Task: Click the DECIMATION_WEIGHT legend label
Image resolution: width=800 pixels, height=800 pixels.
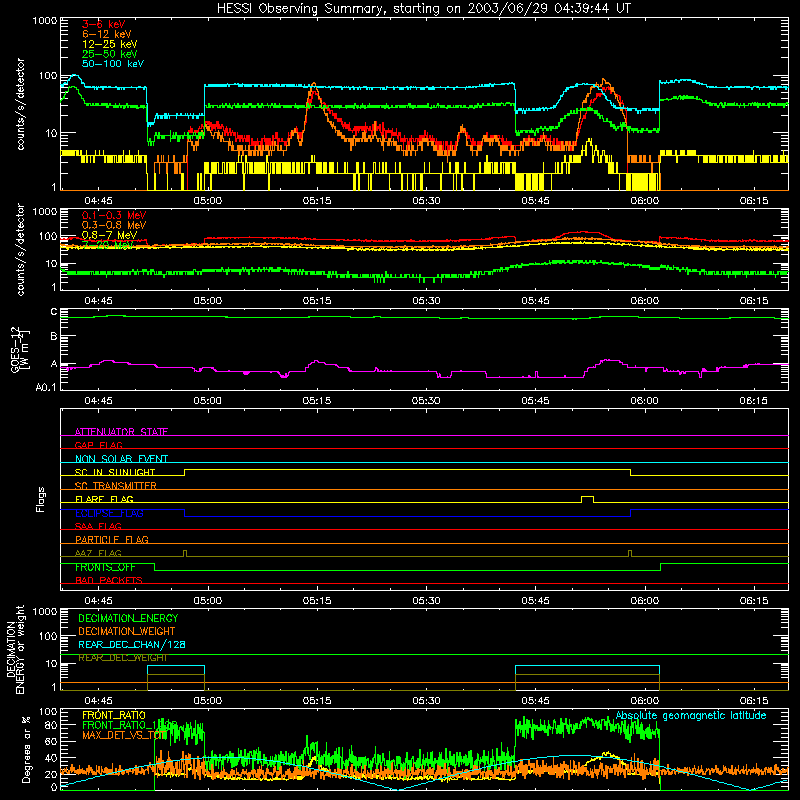Action: [127, 631]
